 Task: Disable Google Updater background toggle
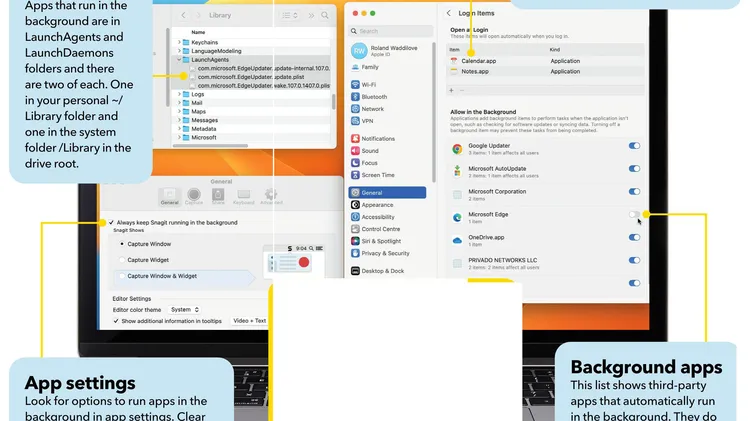634,146
